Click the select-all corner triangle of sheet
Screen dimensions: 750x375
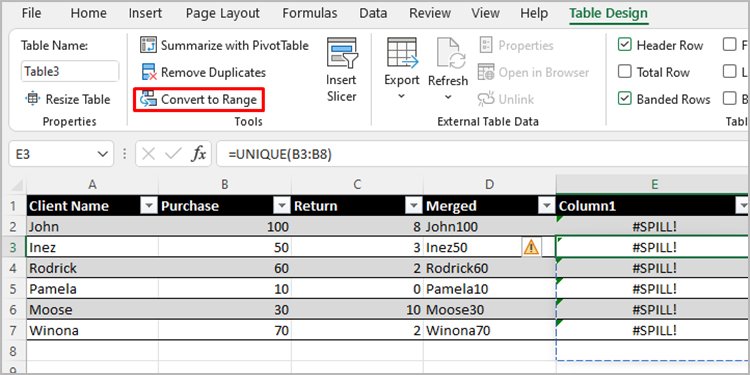18,185
